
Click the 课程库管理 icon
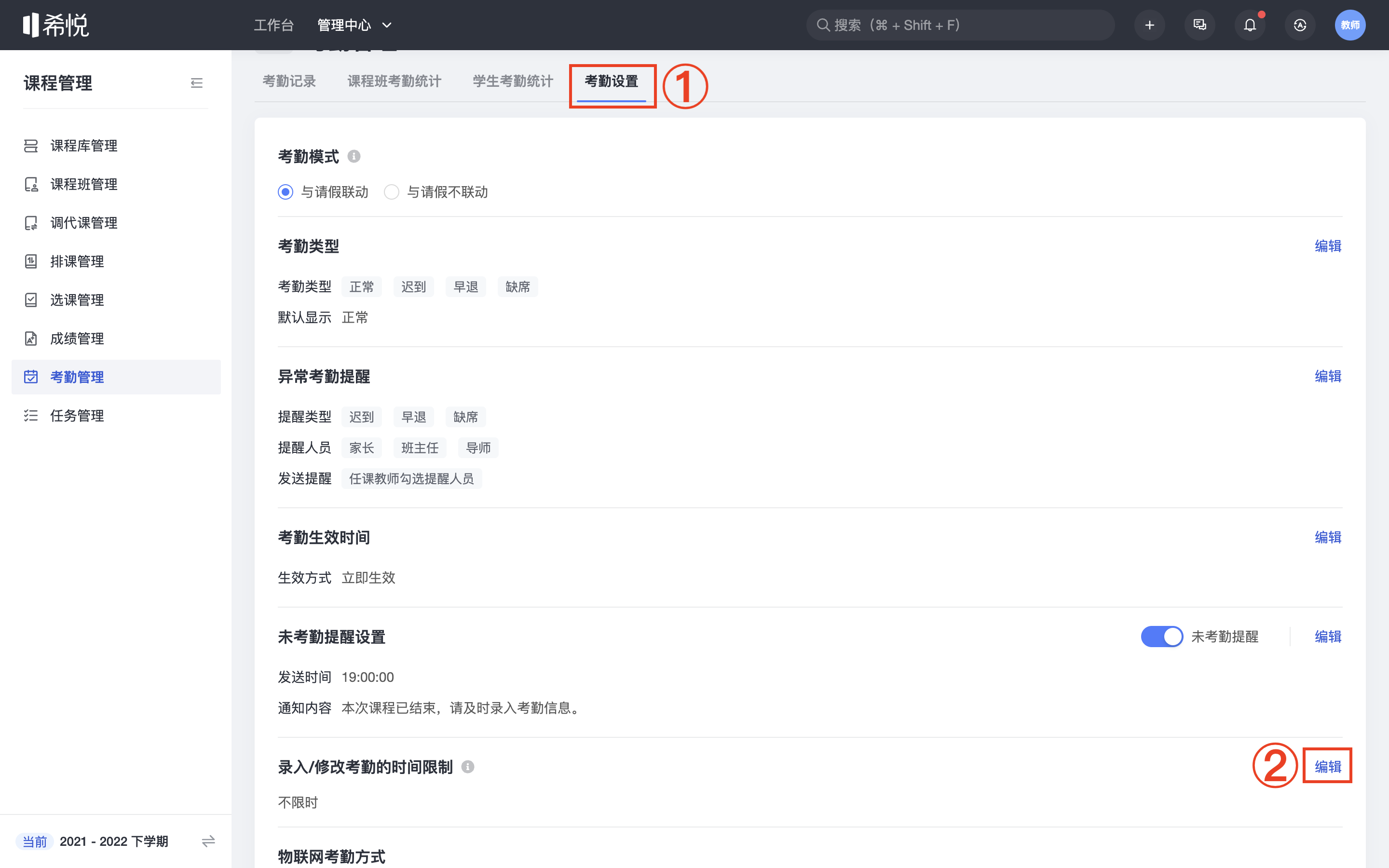pyautogui.click(x=31, y=146)
